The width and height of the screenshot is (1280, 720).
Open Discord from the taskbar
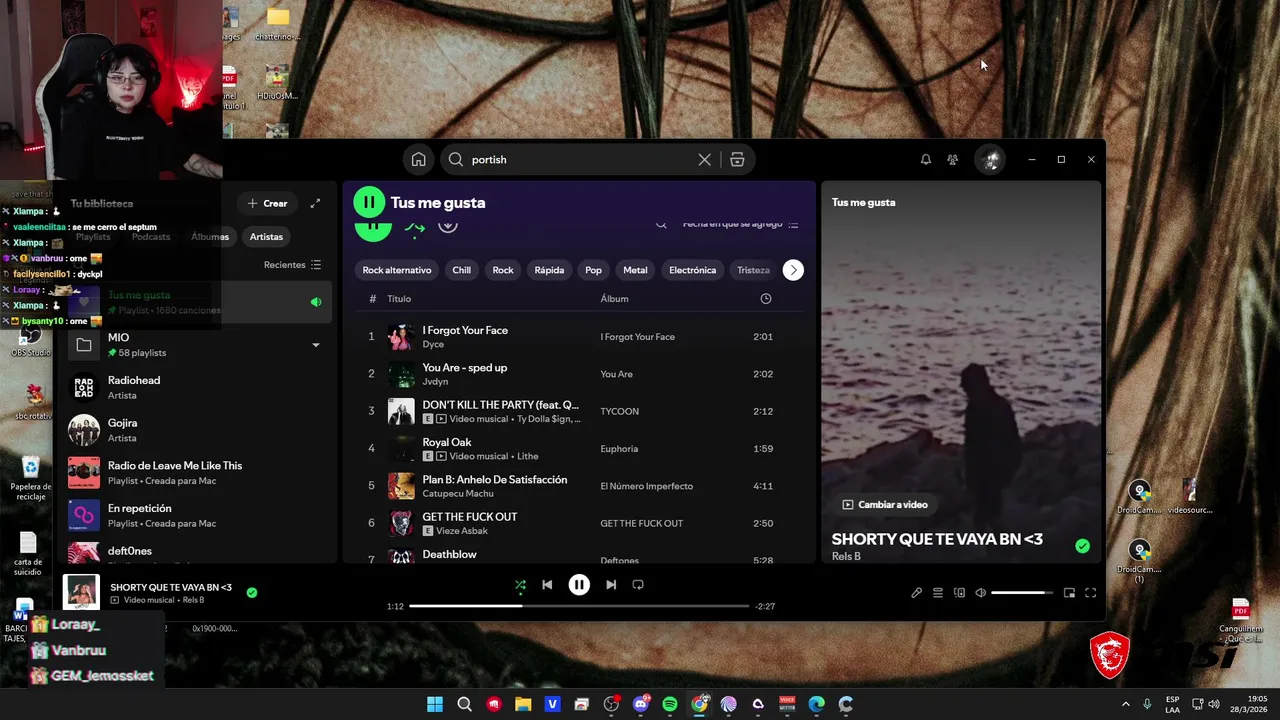coord(641,704)
